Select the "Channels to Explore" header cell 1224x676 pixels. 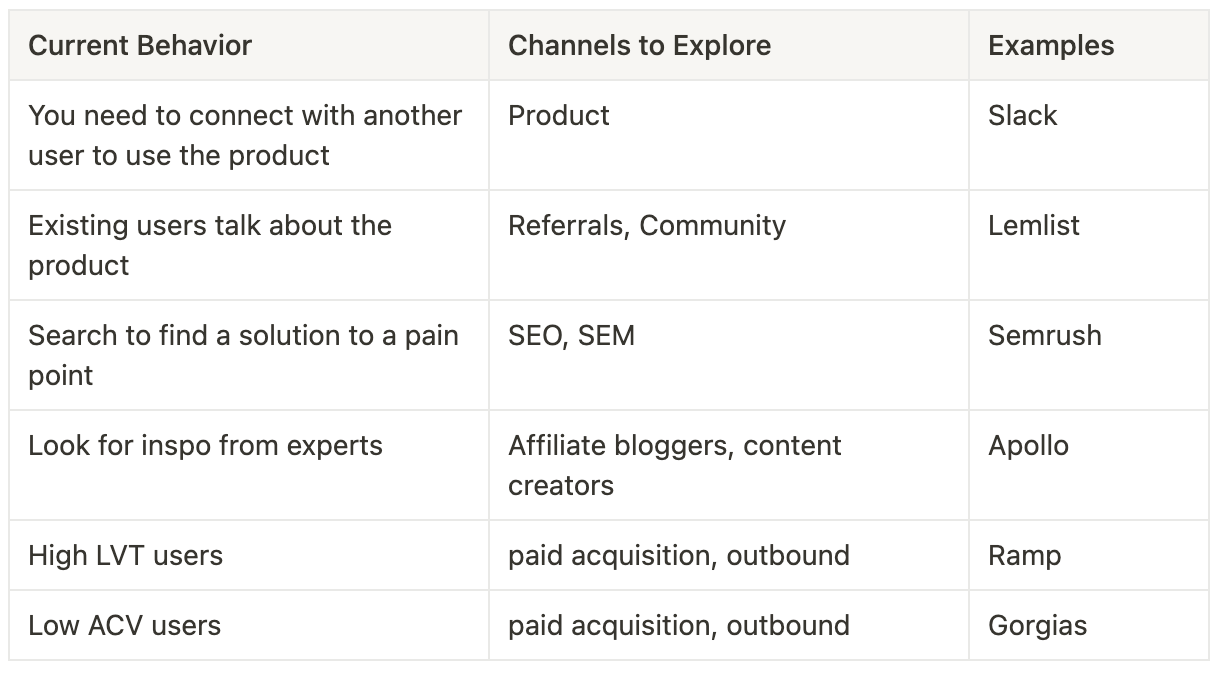[729, 45]
